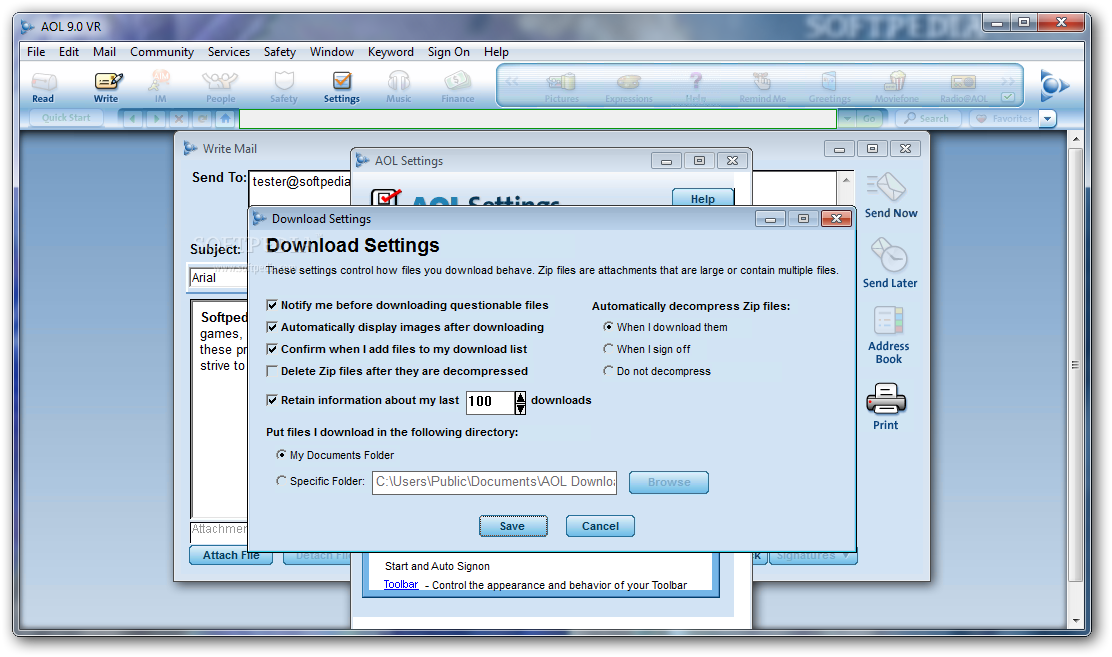Click the Greetings toolbar icon
Screen dimensions: 1112x657
click(x=829, y=87)
